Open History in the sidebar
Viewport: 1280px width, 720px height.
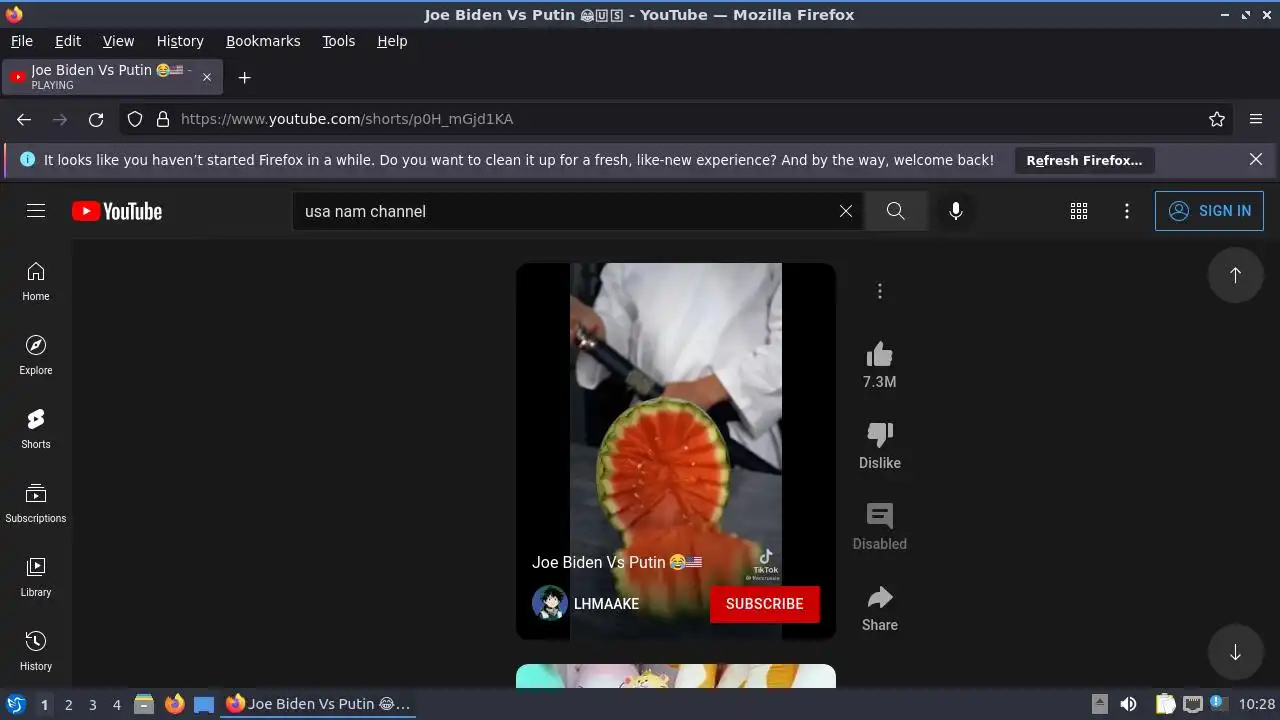click(x=36, y=652)
